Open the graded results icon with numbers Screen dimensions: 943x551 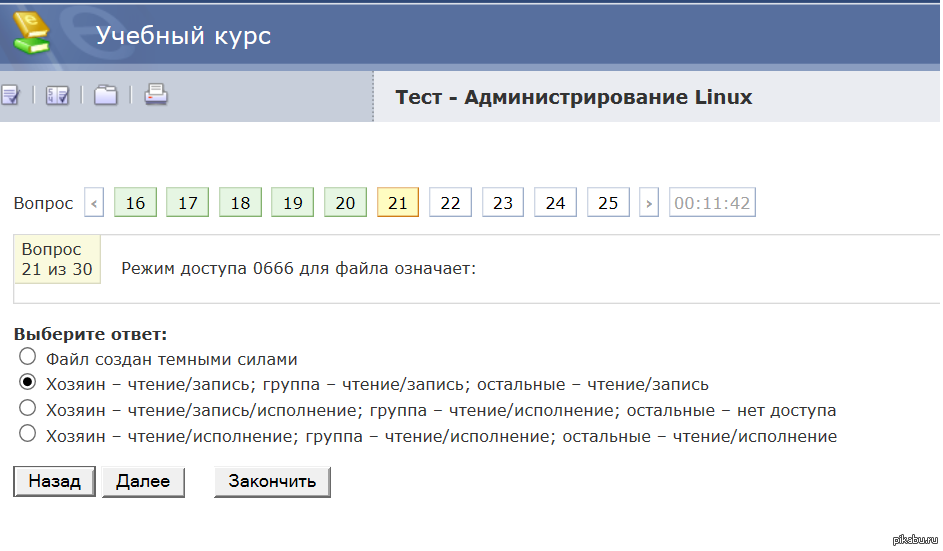[x=57, y=95]
